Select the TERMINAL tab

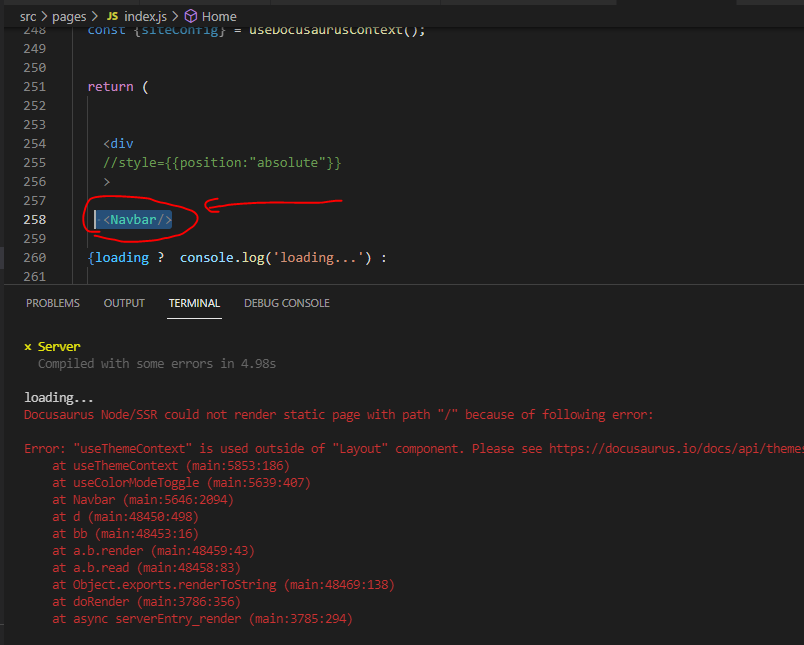[194, 303]
